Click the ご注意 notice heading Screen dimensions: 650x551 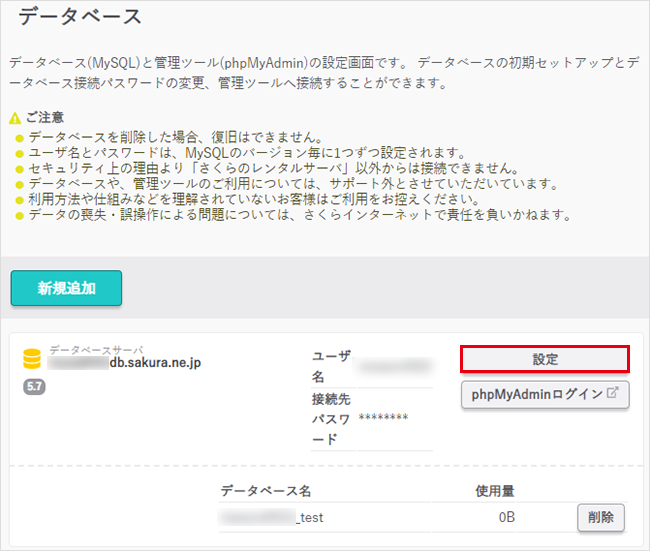[44, 118]
